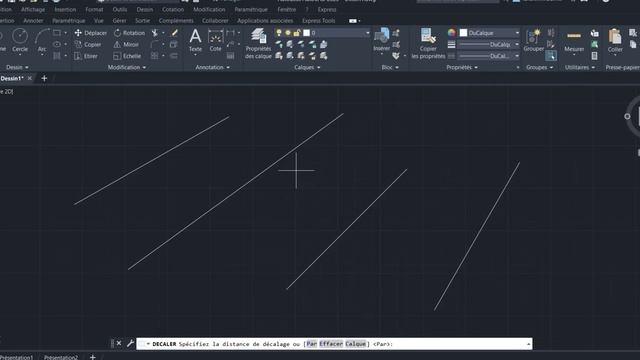This screenshot has height=360, width=640.
Task: Add a new drawing tab
Action: coord(44,78)
